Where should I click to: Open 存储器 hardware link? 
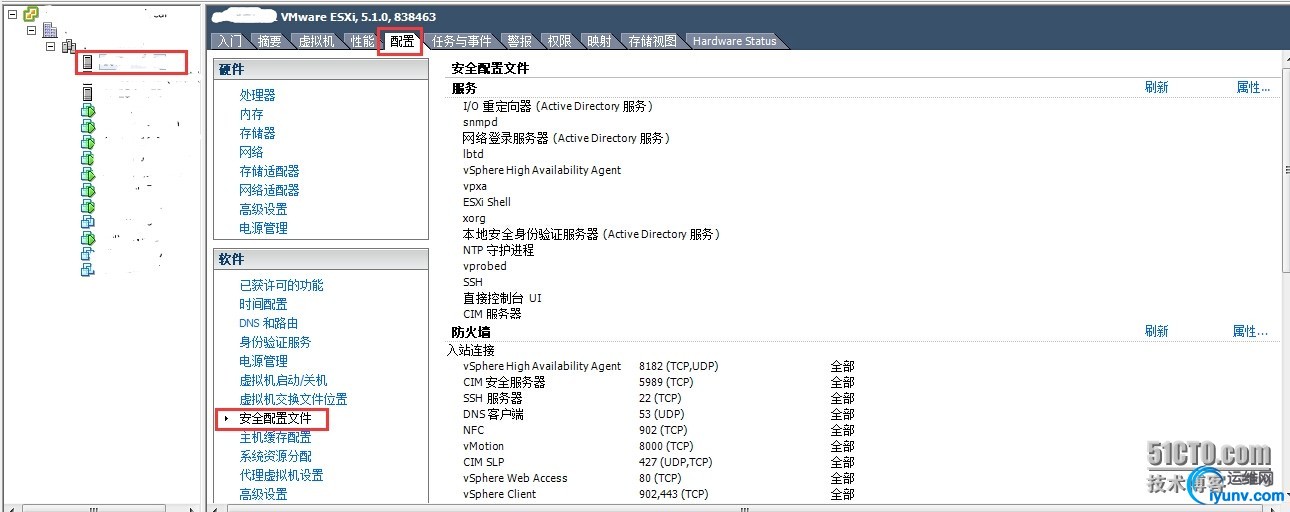[257, 133]
